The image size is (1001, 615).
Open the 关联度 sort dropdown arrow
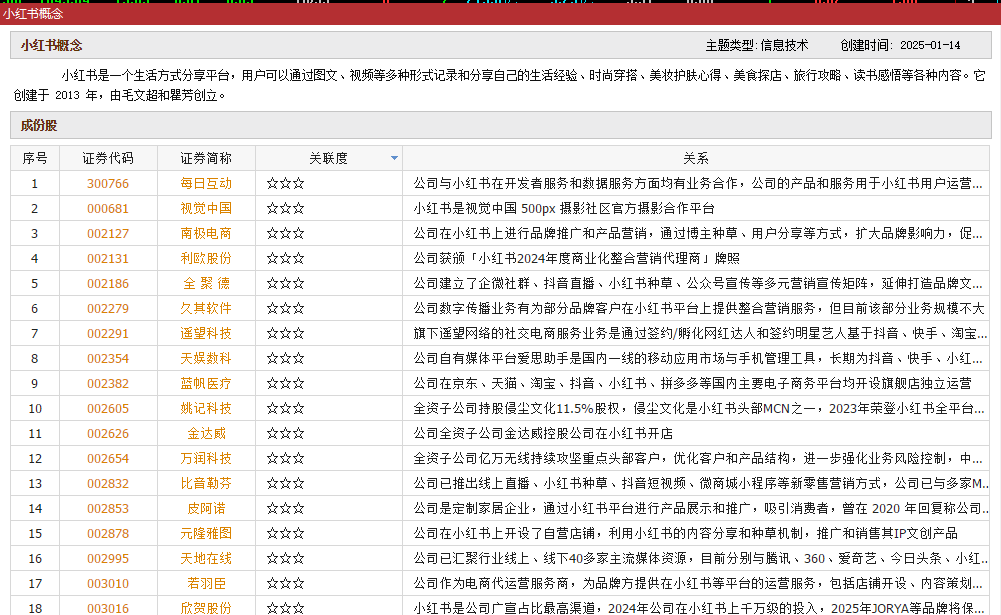click(x=394, y=158)
